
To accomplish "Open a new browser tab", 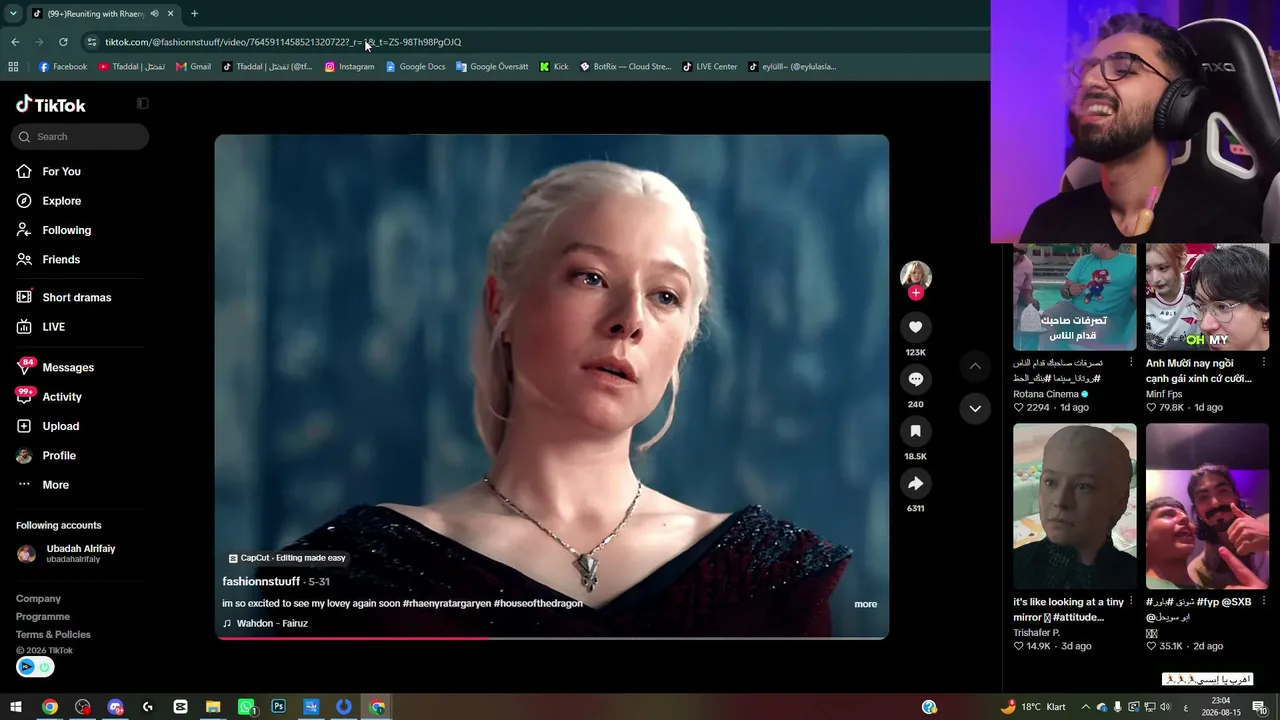I will (194, 13).
